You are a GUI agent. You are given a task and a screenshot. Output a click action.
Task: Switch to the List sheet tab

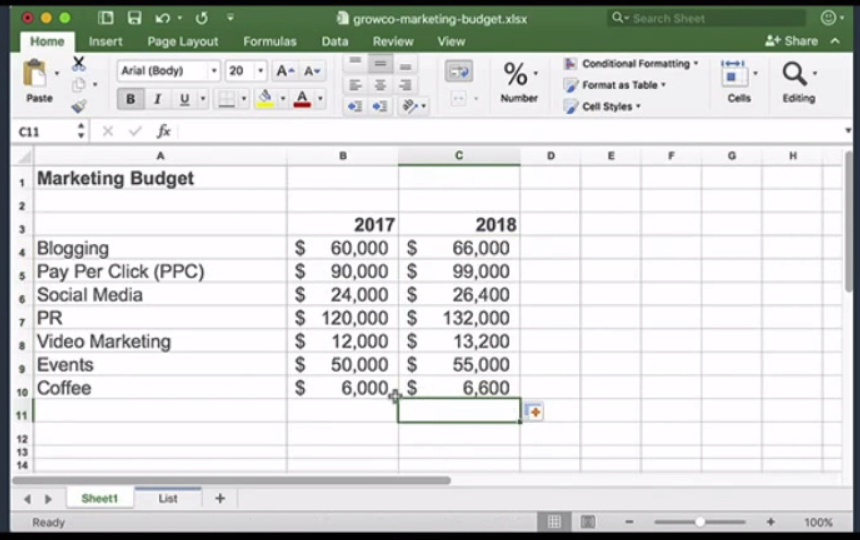point(168,498)
